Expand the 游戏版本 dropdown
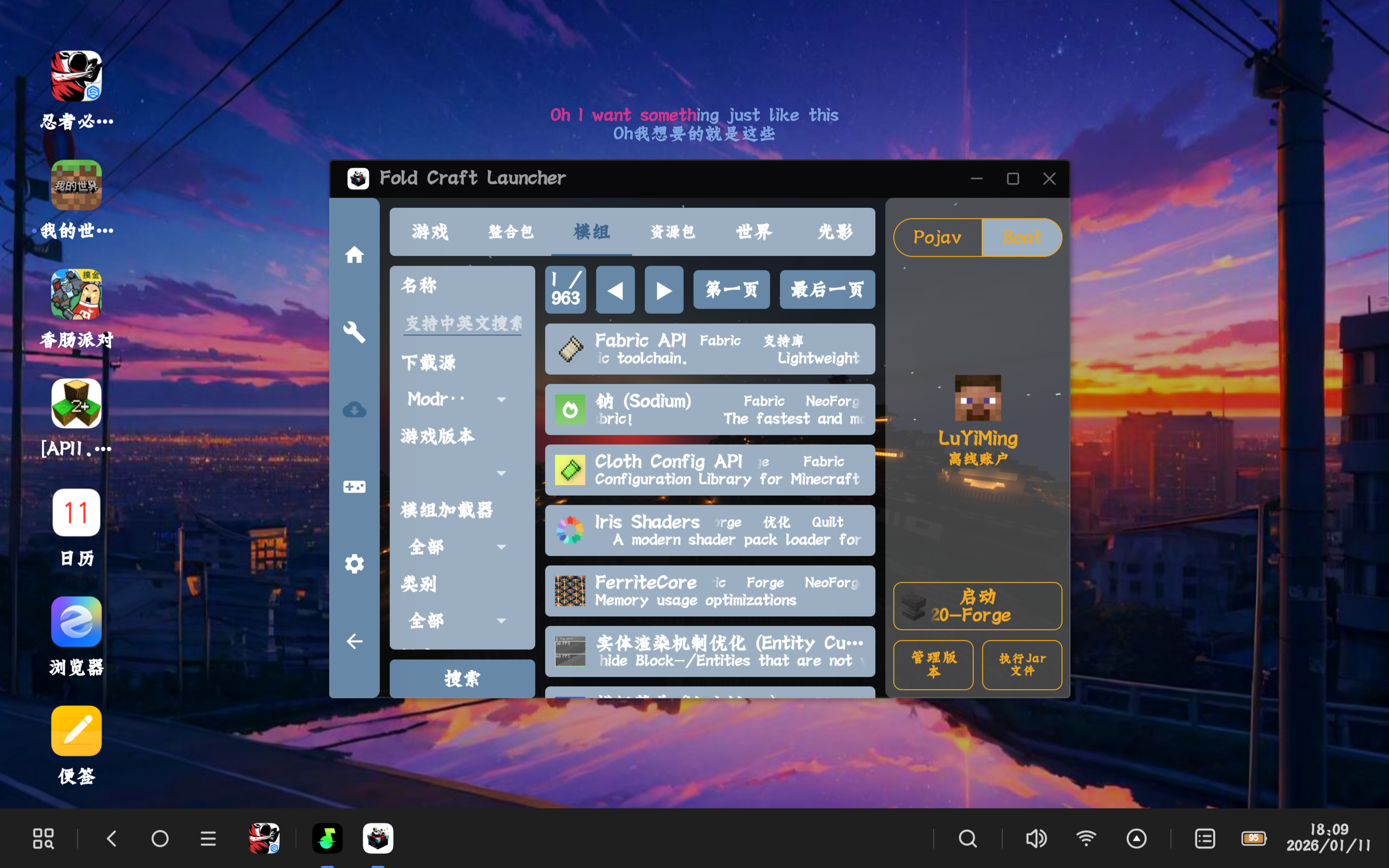Screen dimensions: 1389x868 (x=457, y=473)
